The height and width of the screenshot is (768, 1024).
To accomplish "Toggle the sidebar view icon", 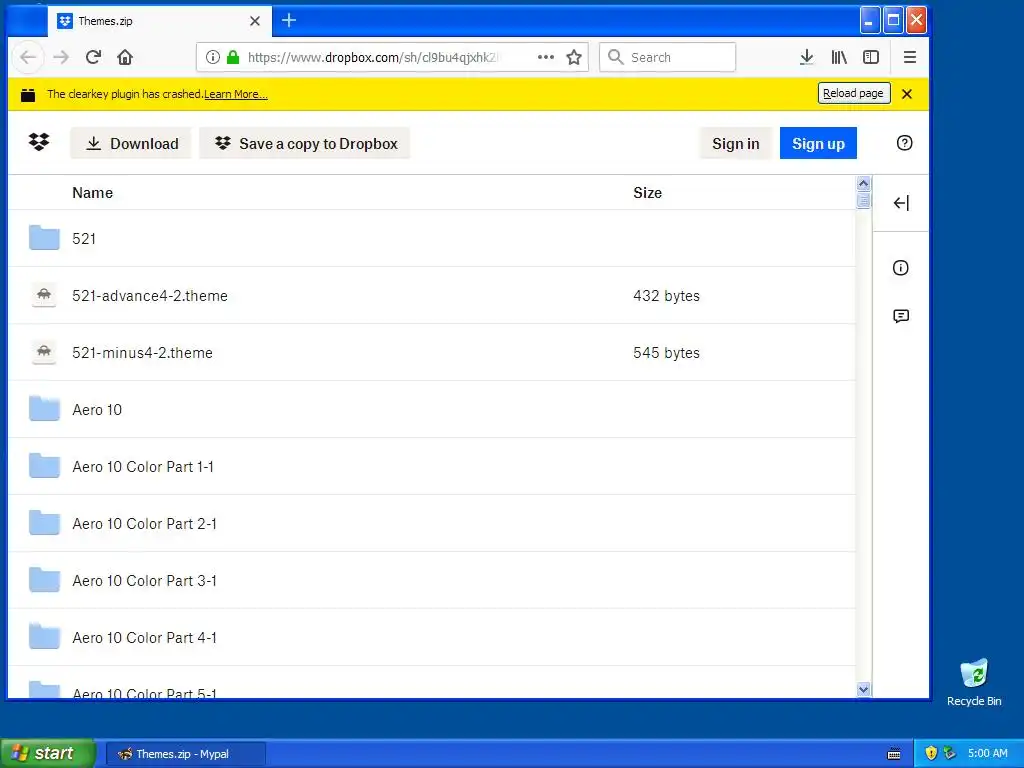I will [871, 57].
